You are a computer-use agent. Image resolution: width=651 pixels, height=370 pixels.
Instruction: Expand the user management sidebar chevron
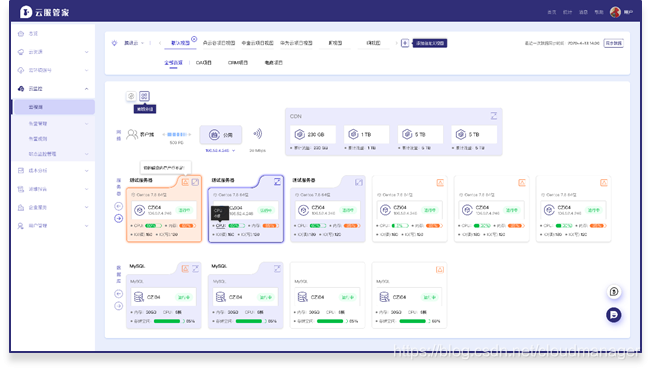86,226
